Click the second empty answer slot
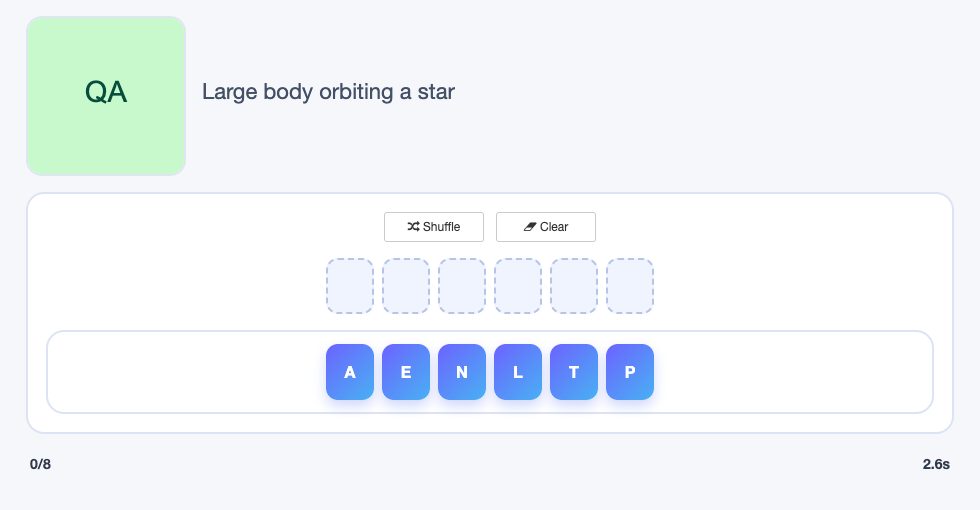This screenshot has width=980, height=510. (406, 286)
